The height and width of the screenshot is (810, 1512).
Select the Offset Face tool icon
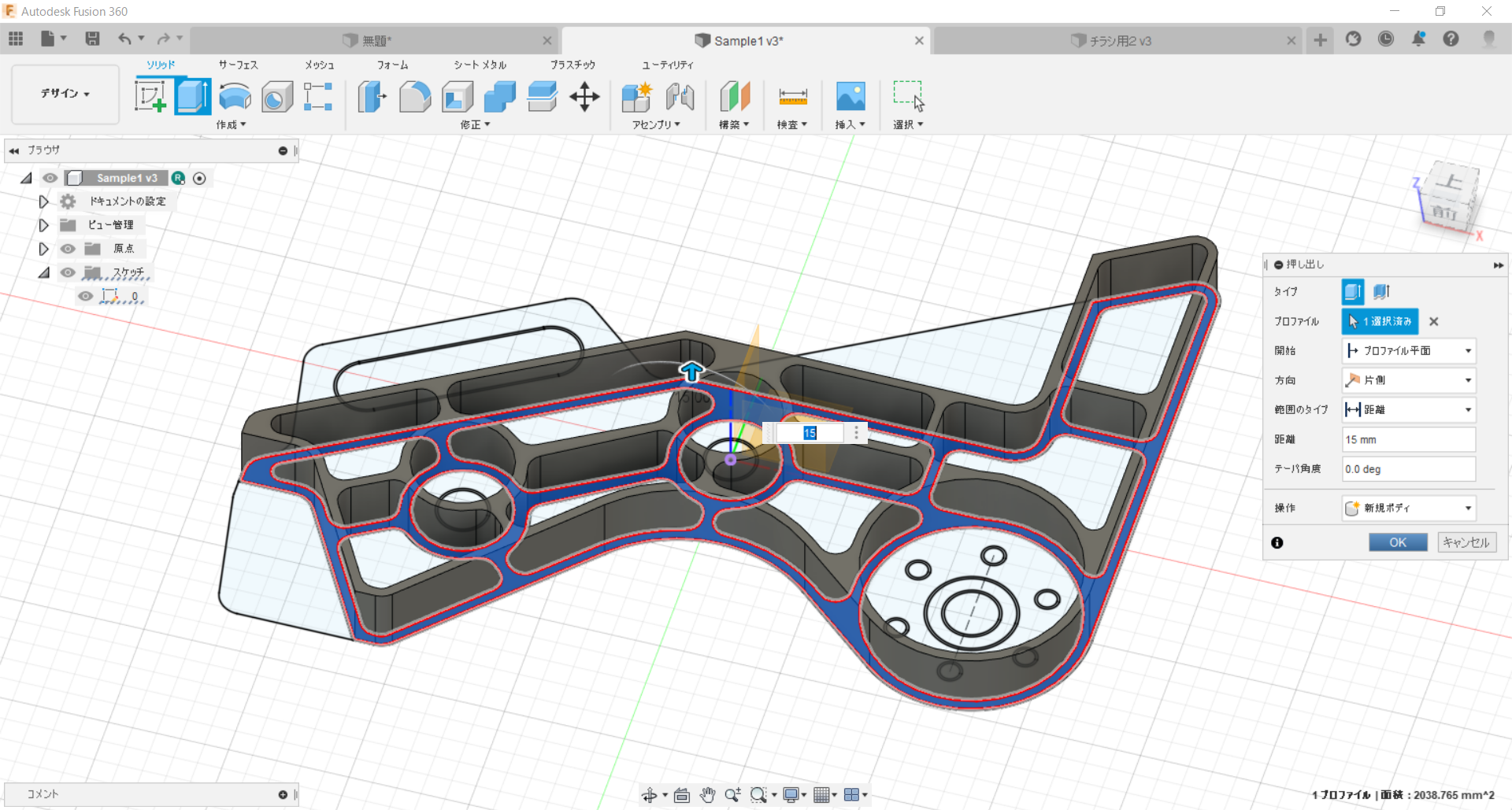(543, 97)
